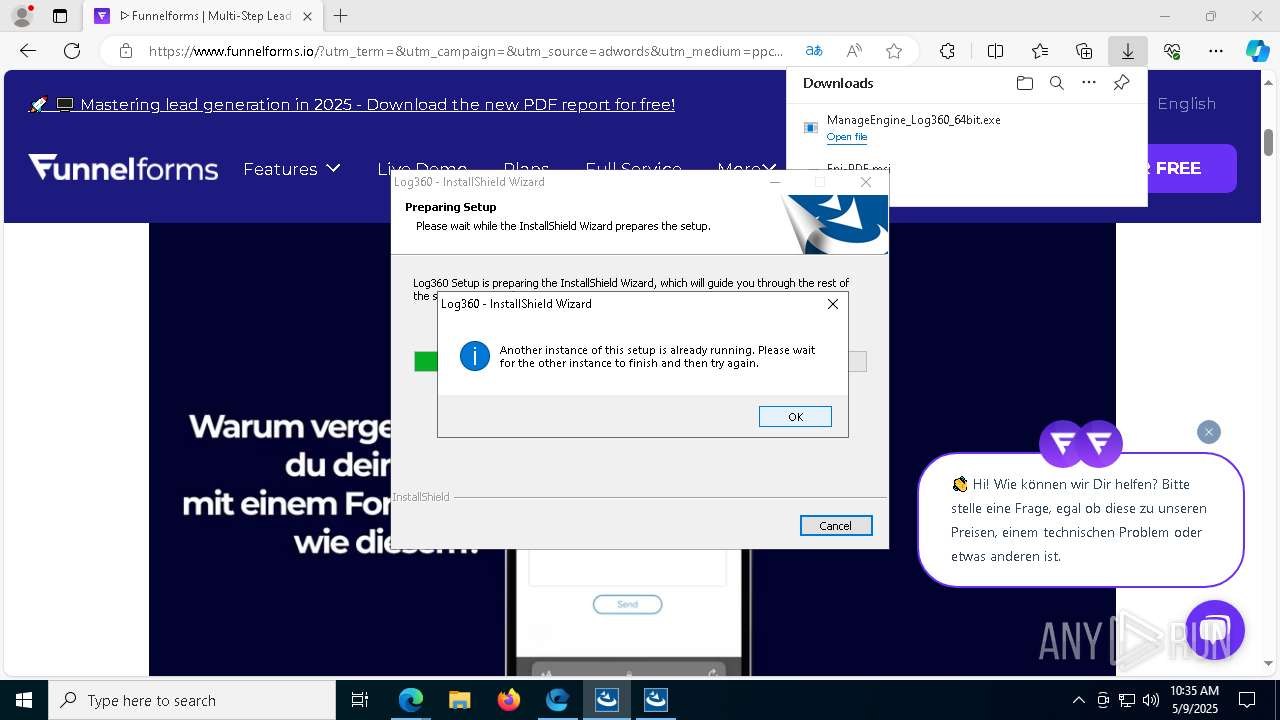Open the Favorites list icon
The width and height of the screenshot is (1280, 720).
(x=1040, y=51)
